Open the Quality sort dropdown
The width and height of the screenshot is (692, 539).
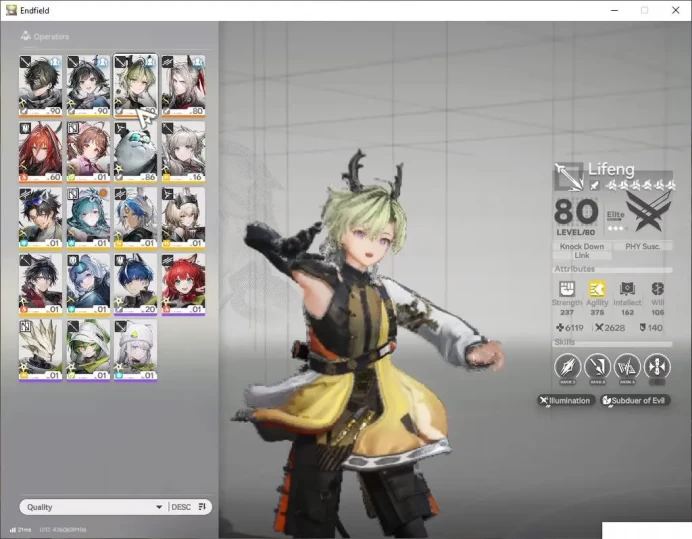coord(94,507)
